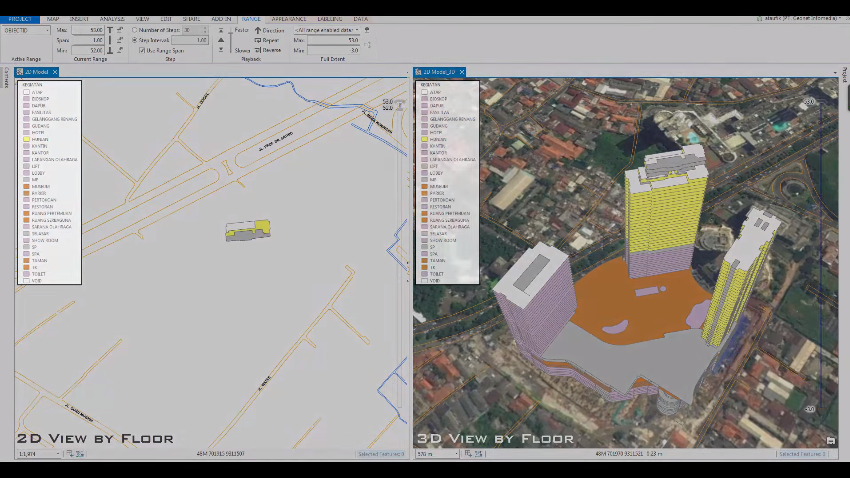The width and height of the screenshot is (850, 478).
Task: Click the current range Max input field
Action: click(x=88, y=30)
